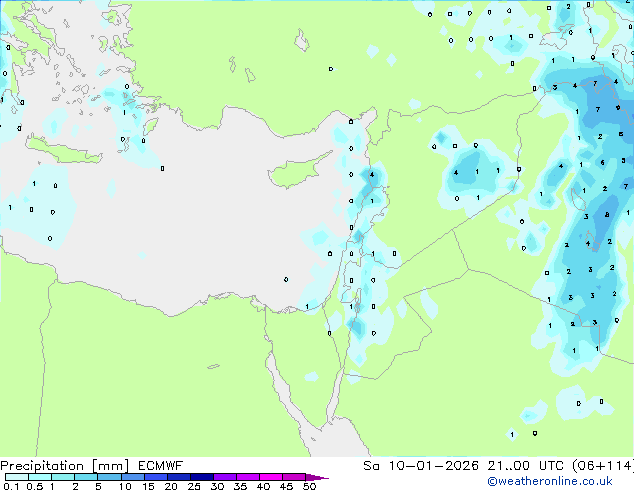Click the 25–30 mm dark navy swatch
The height and width of the screenshot is (490, 634).
(201, 477)
